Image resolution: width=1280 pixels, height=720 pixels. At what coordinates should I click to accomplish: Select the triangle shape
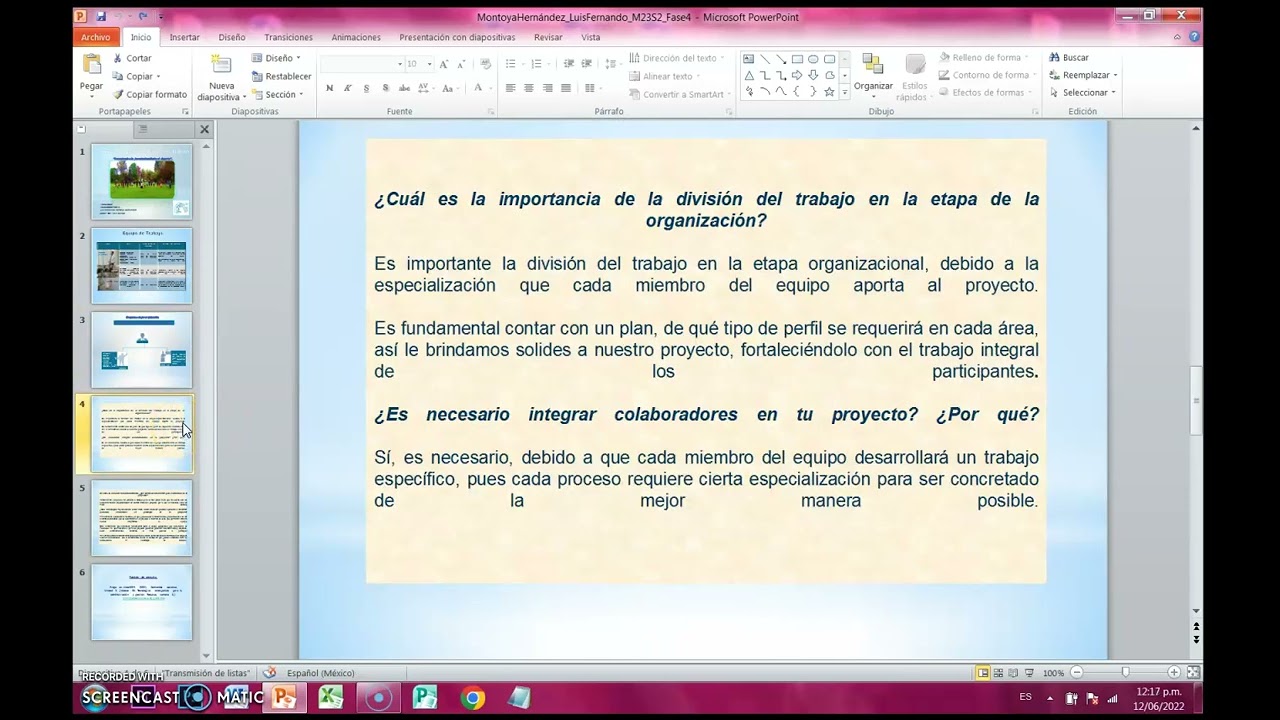[749, 75]
